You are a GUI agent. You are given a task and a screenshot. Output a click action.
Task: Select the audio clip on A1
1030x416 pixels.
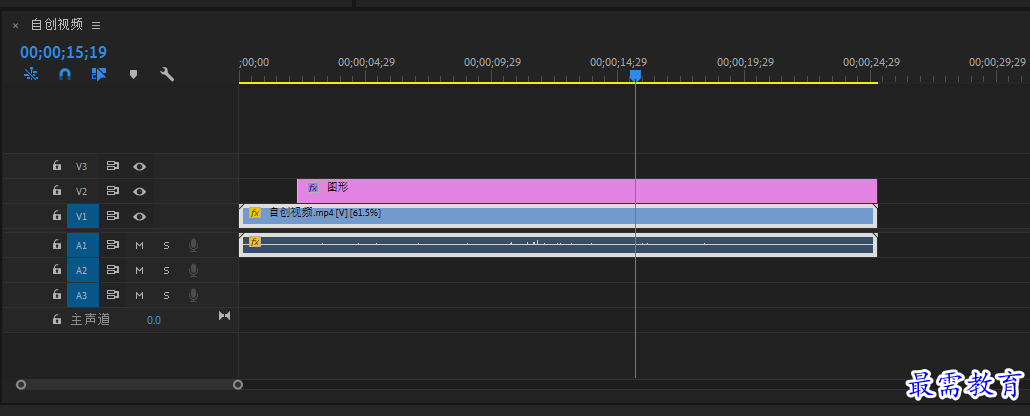coord(558,245)
